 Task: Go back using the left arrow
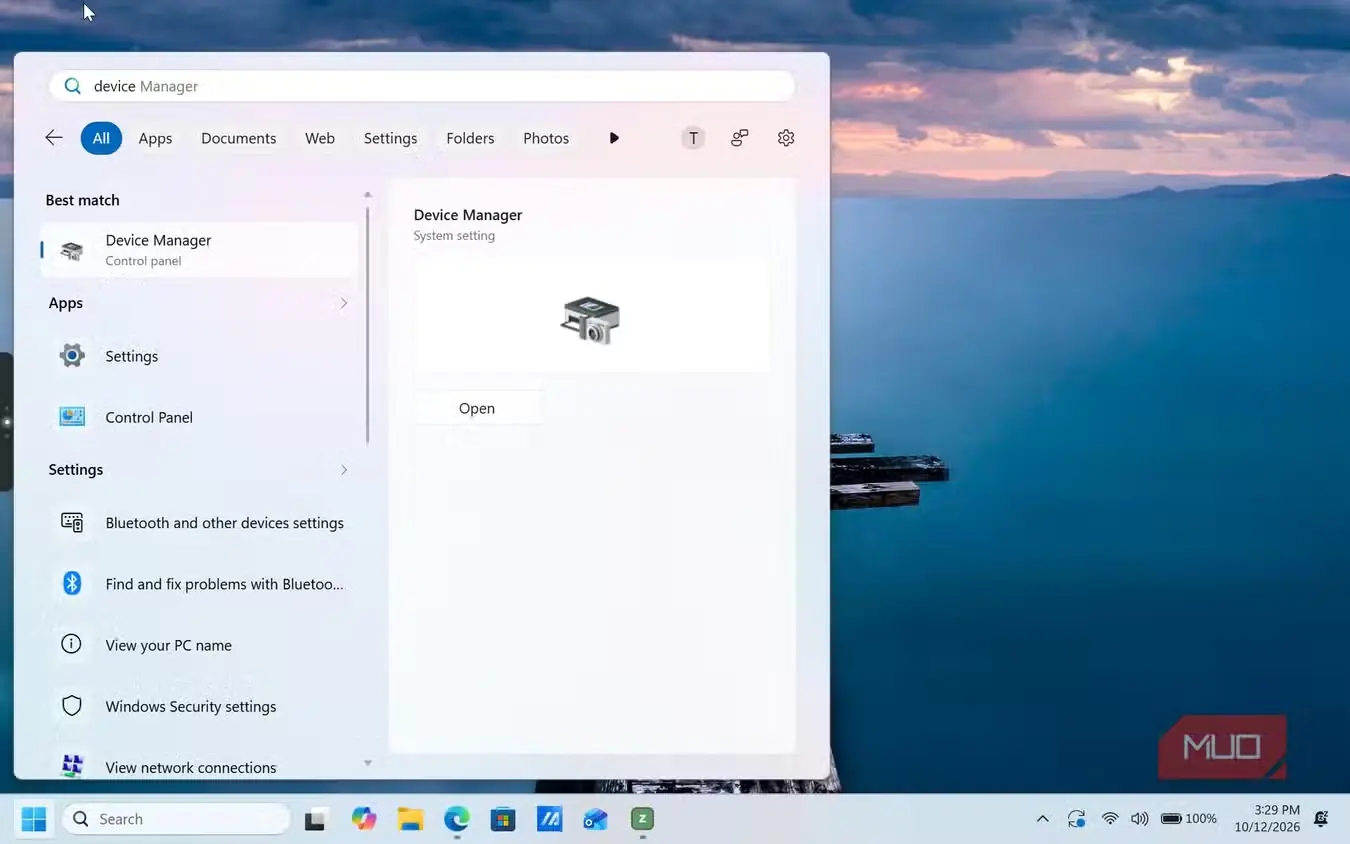coord(54,138)
